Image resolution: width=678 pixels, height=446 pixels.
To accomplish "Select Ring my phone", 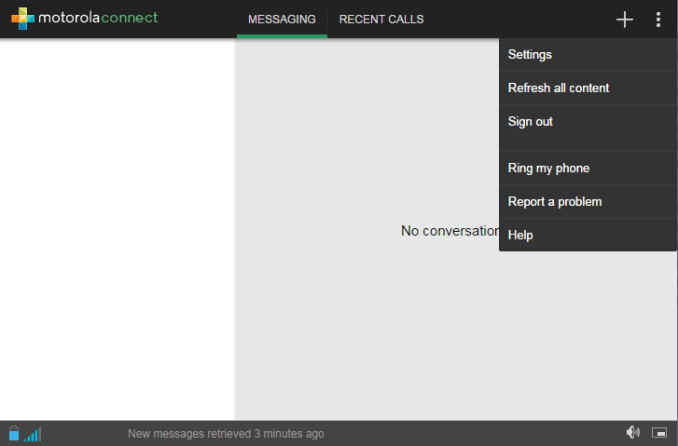I will pos(588,168).
